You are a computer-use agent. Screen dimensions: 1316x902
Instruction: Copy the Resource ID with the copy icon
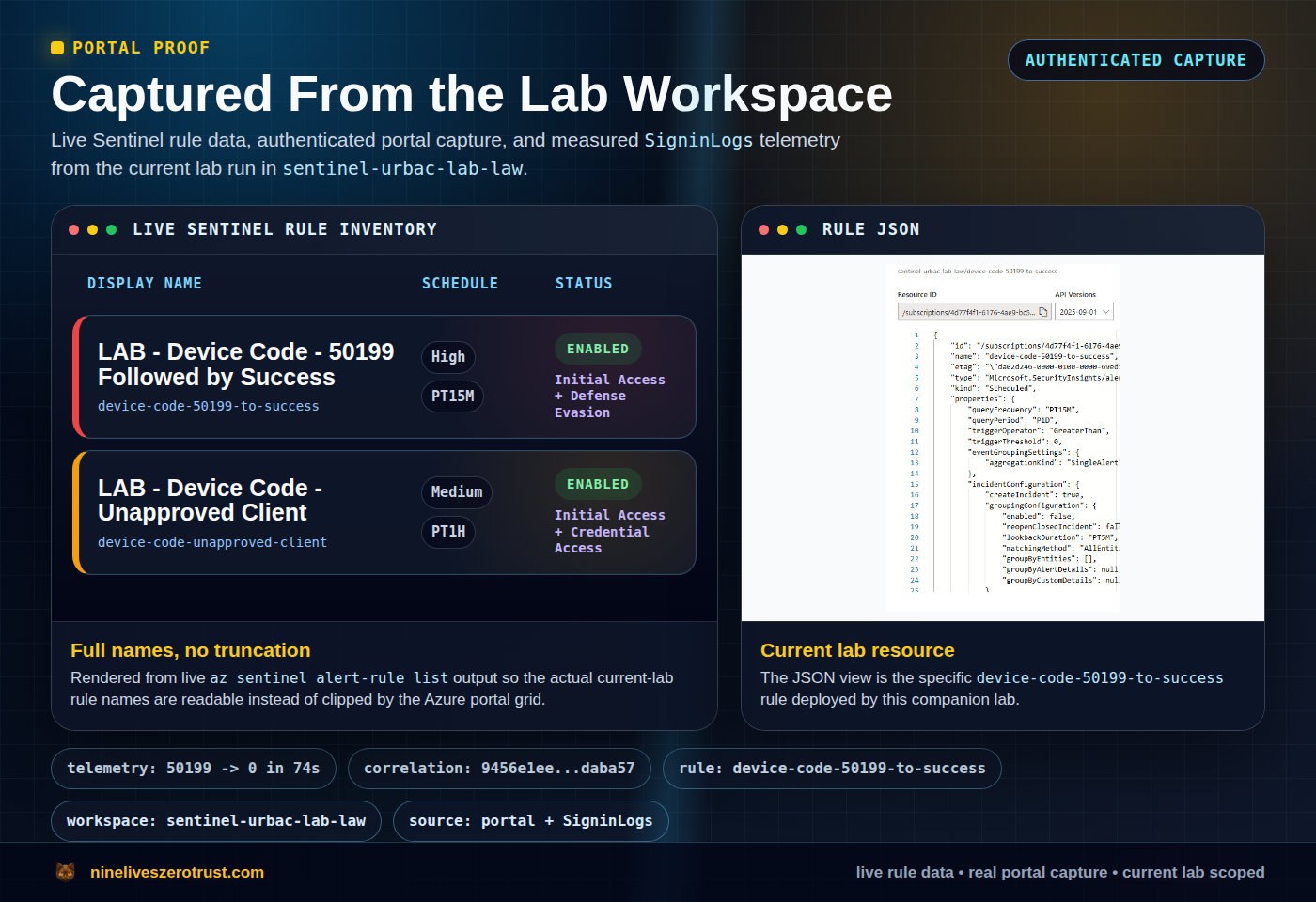pyautogui.click(x=1042, y=312)
